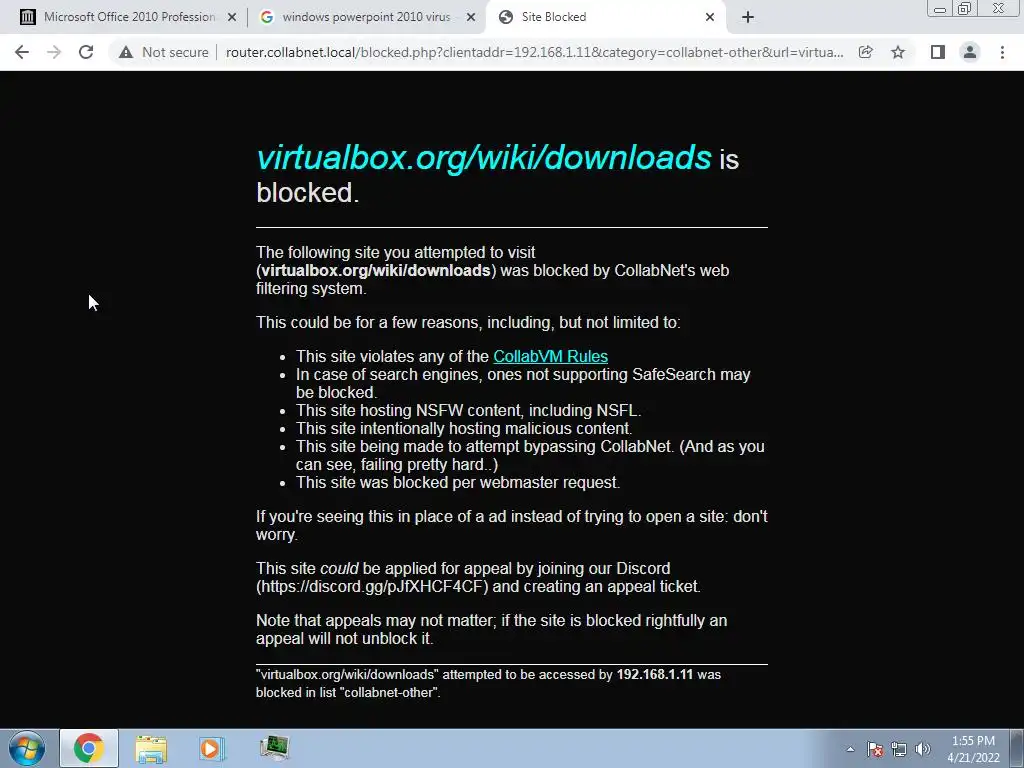The width and height of the screenshot is (1024, 768).
Task: Click the virtualbox.org/wiki/downloads heading
Action: [483, 158]
